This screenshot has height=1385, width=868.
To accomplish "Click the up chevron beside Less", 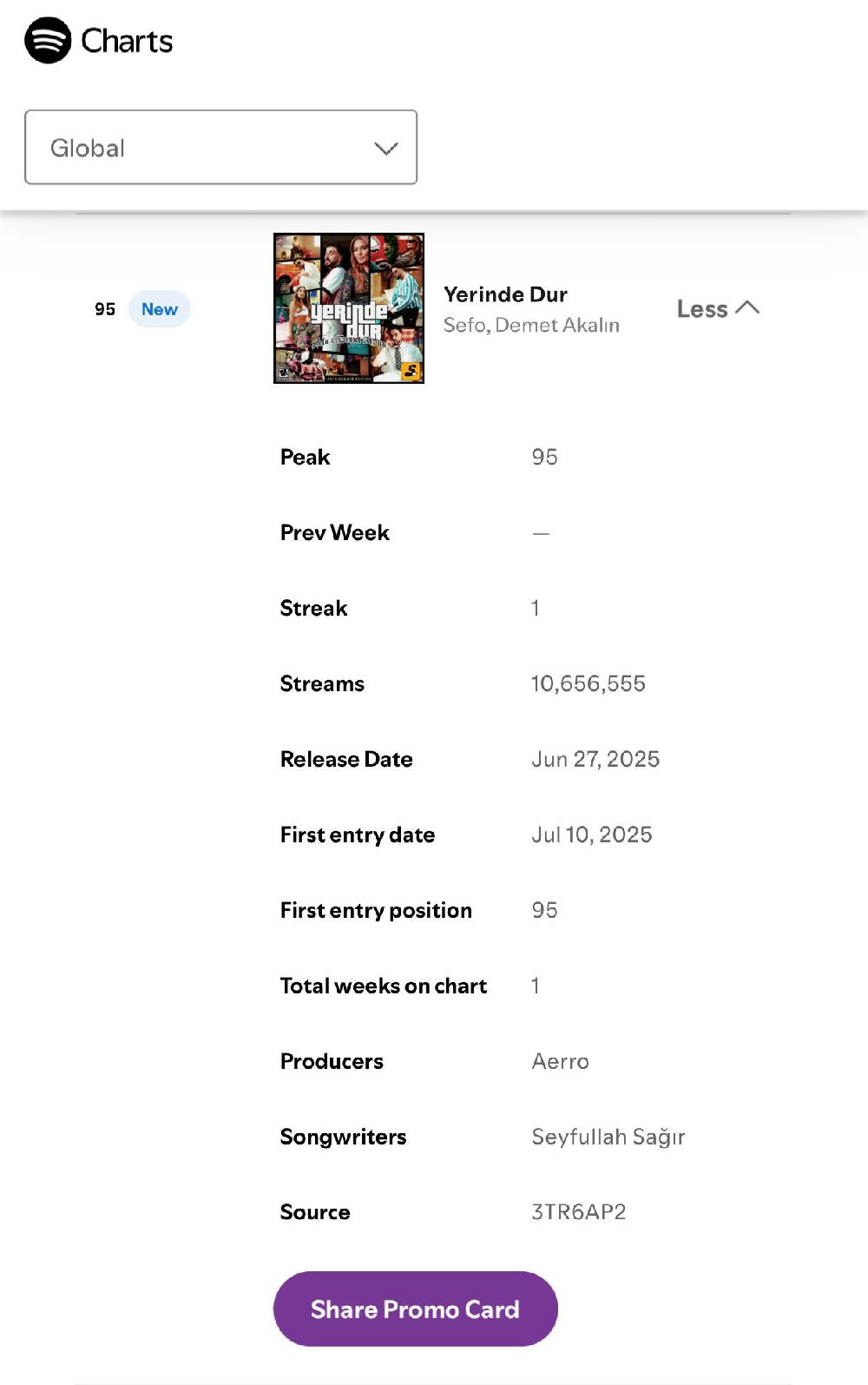I will click(747, 307).
